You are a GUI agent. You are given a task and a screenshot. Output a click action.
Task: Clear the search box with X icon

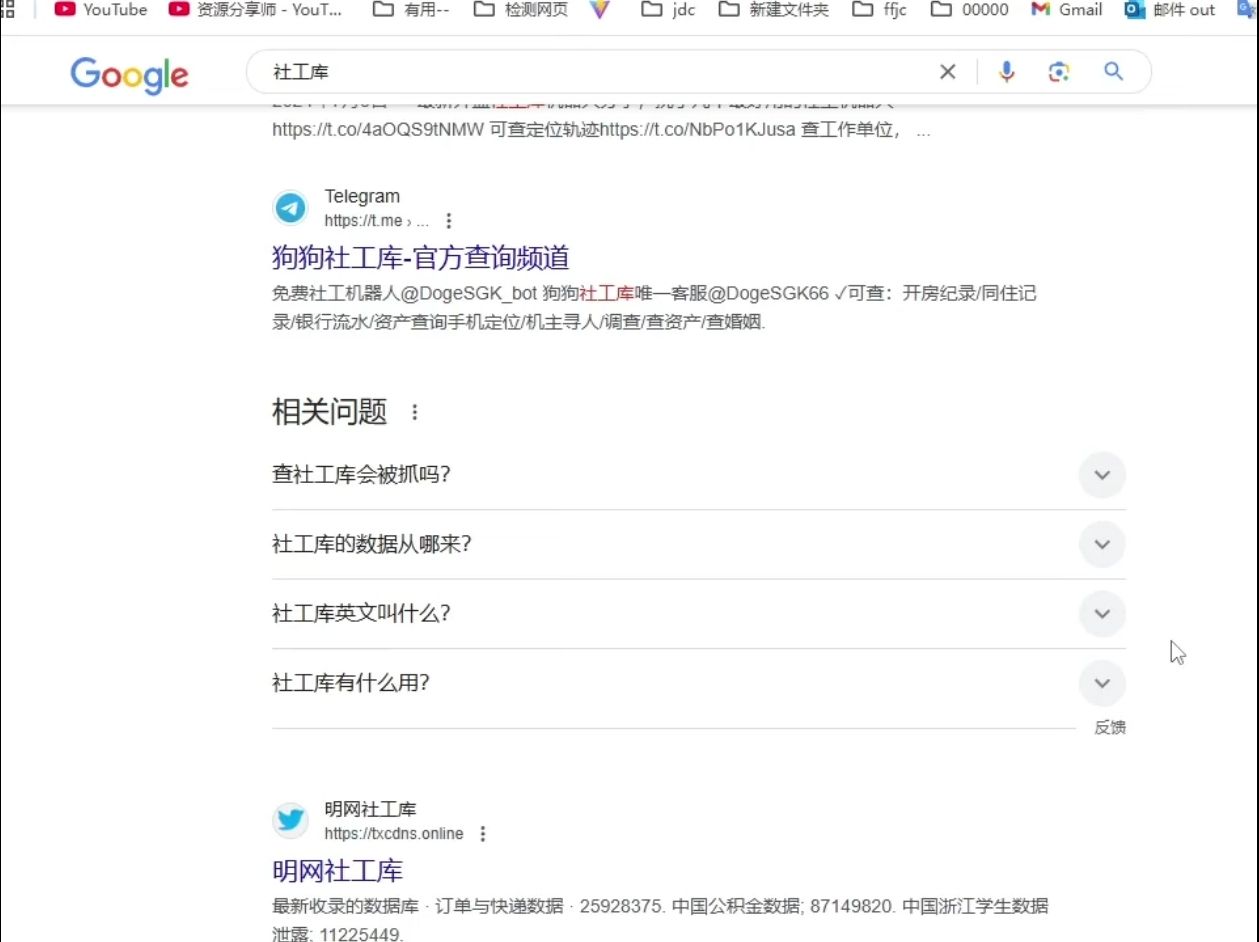click(947, 71)
